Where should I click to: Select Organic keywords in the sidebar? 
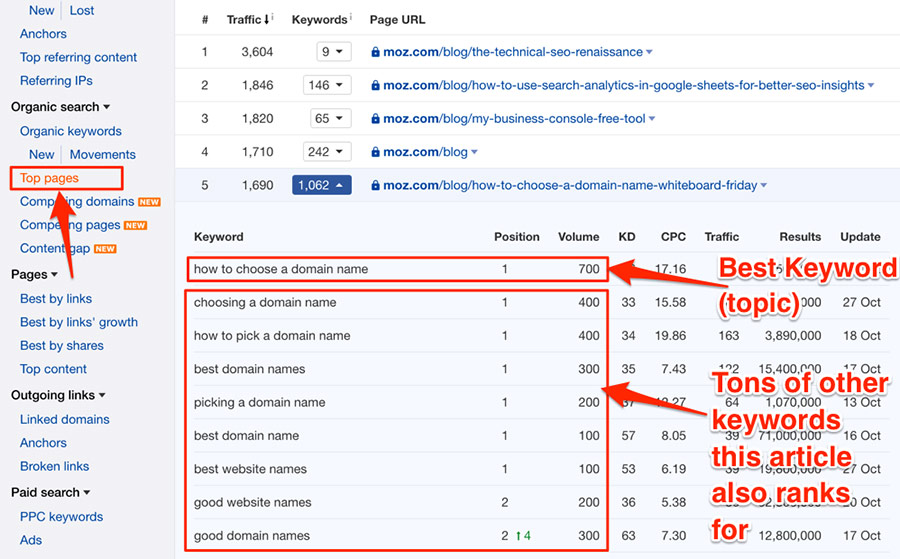pos(70,131)
